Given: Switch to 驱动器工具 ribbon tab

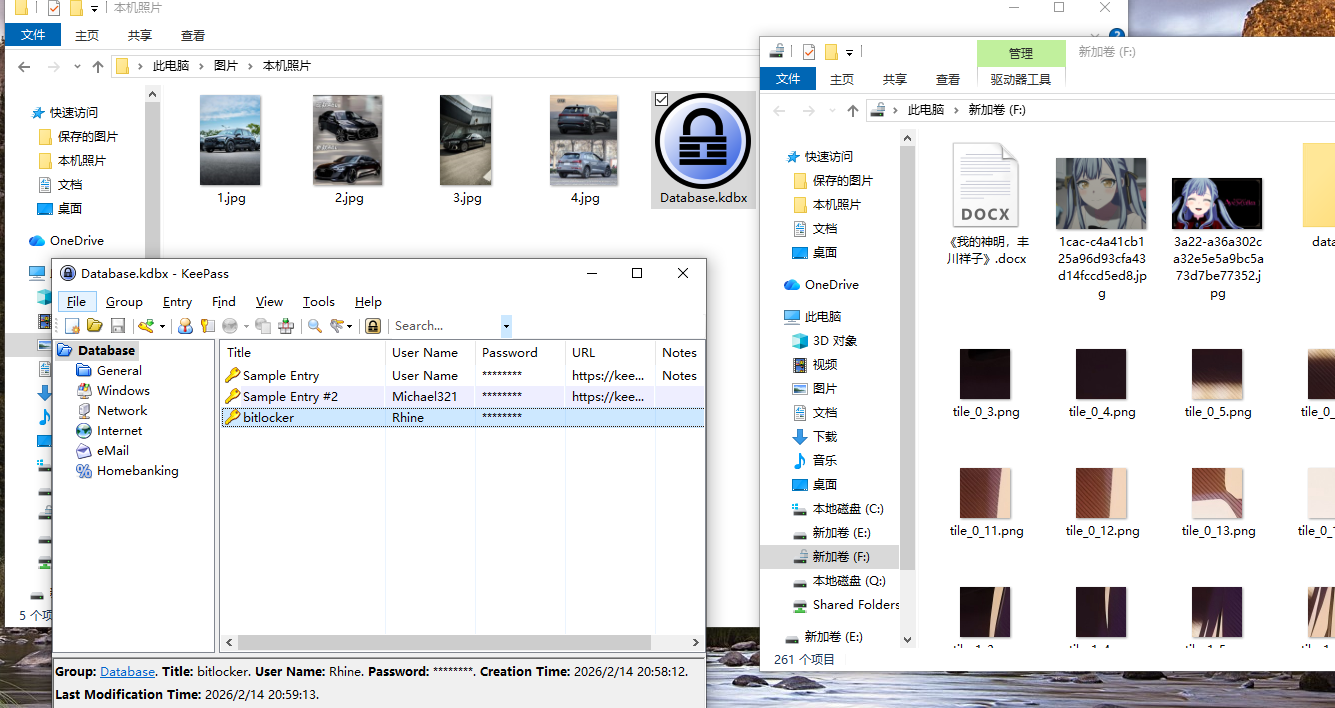Looking at the screenshot, I should coord(1021,79).
